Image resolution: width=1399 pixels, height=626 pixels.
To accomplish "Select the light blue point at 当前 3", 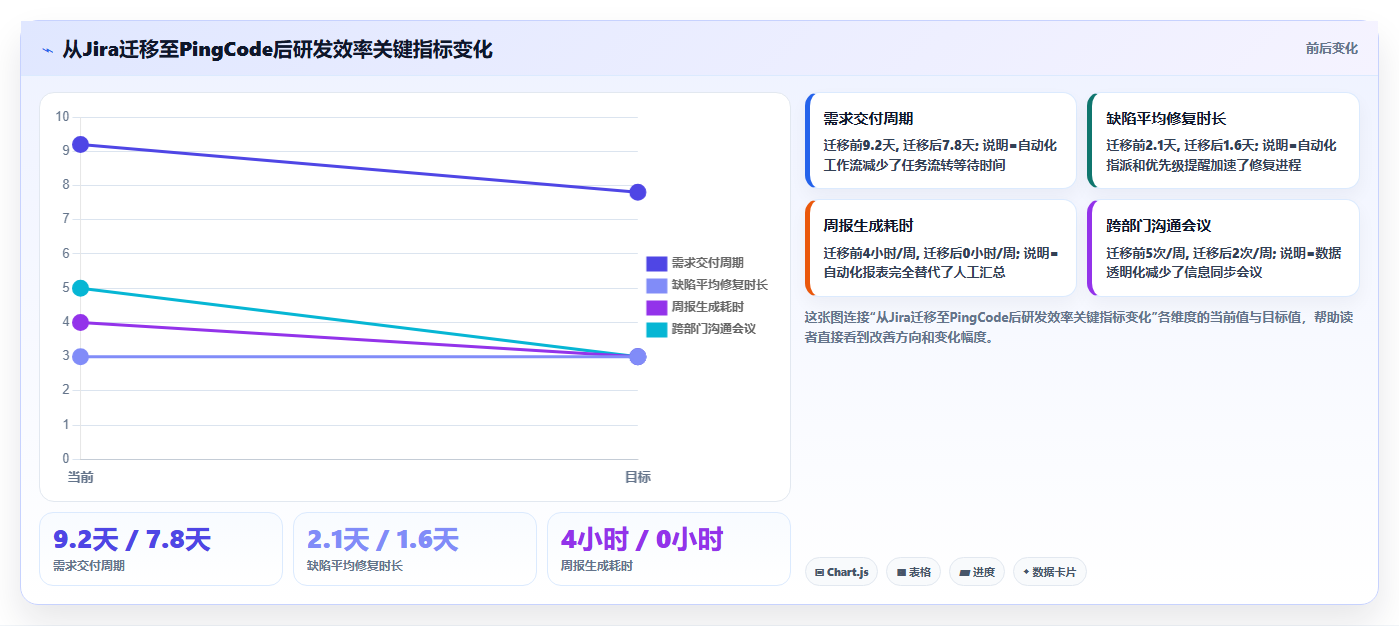I will pyautogui.click(x=81, y=357).
